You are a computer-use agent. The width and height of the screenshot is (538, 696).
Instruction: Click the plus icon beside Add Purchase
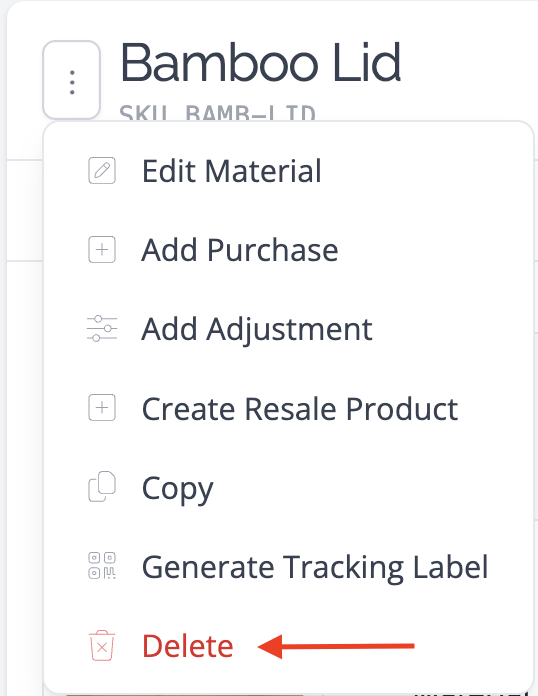coord(102,250)
